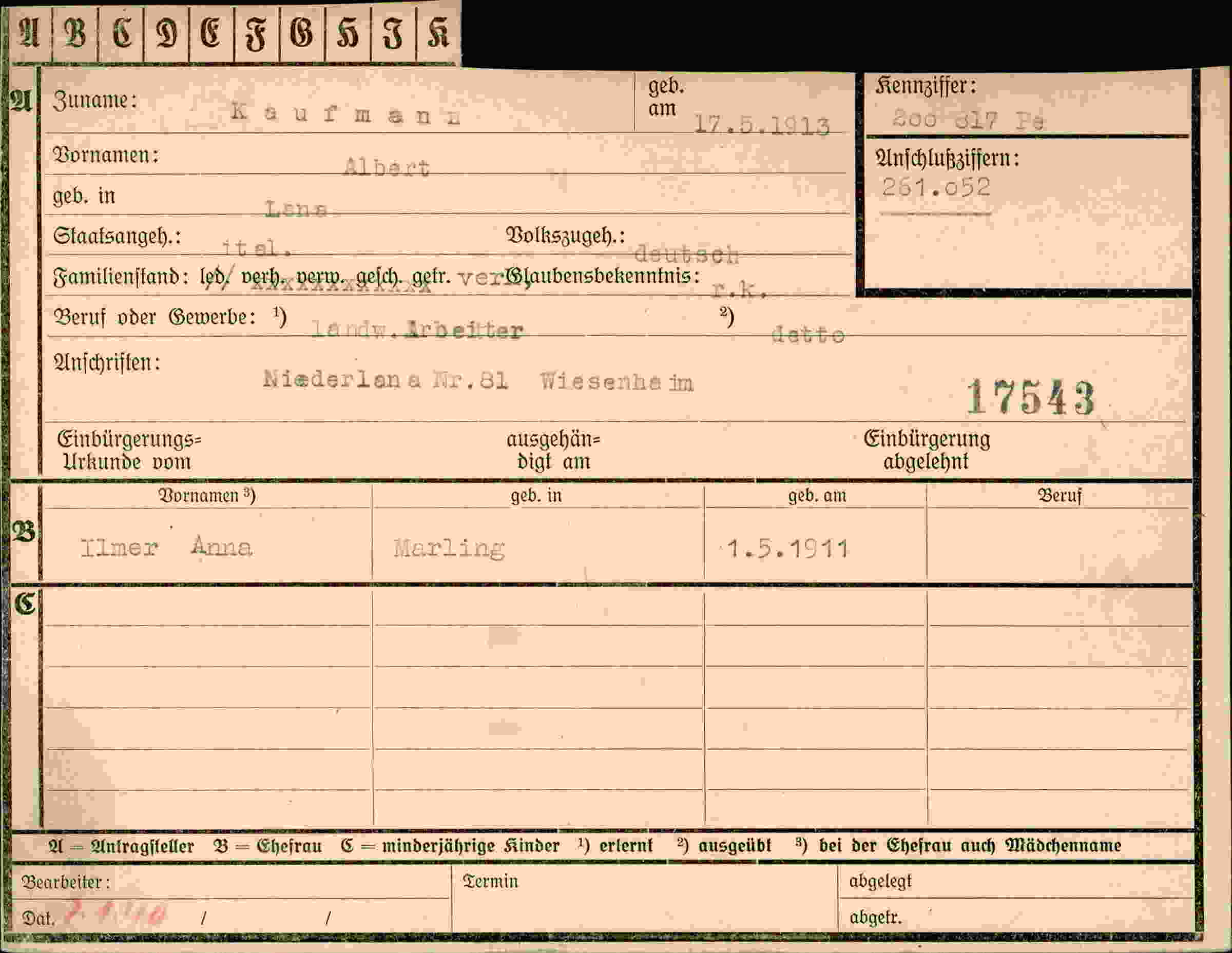Click the birth date "17.5.1913"
Screen dimensions: 1232x953
(762, 125)
